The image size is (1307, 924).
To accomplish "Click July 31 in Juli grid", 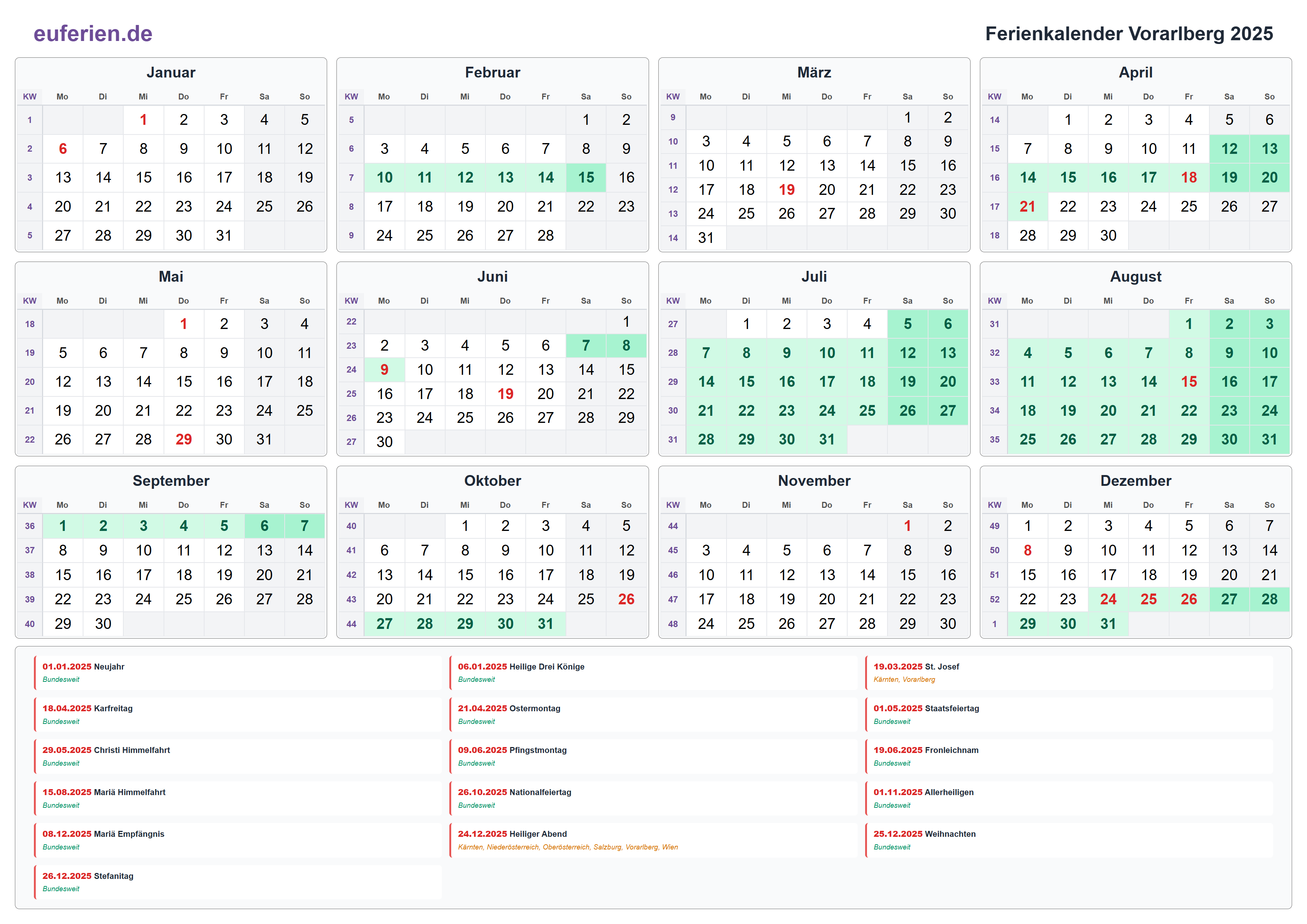I will [x=826, y=439].
